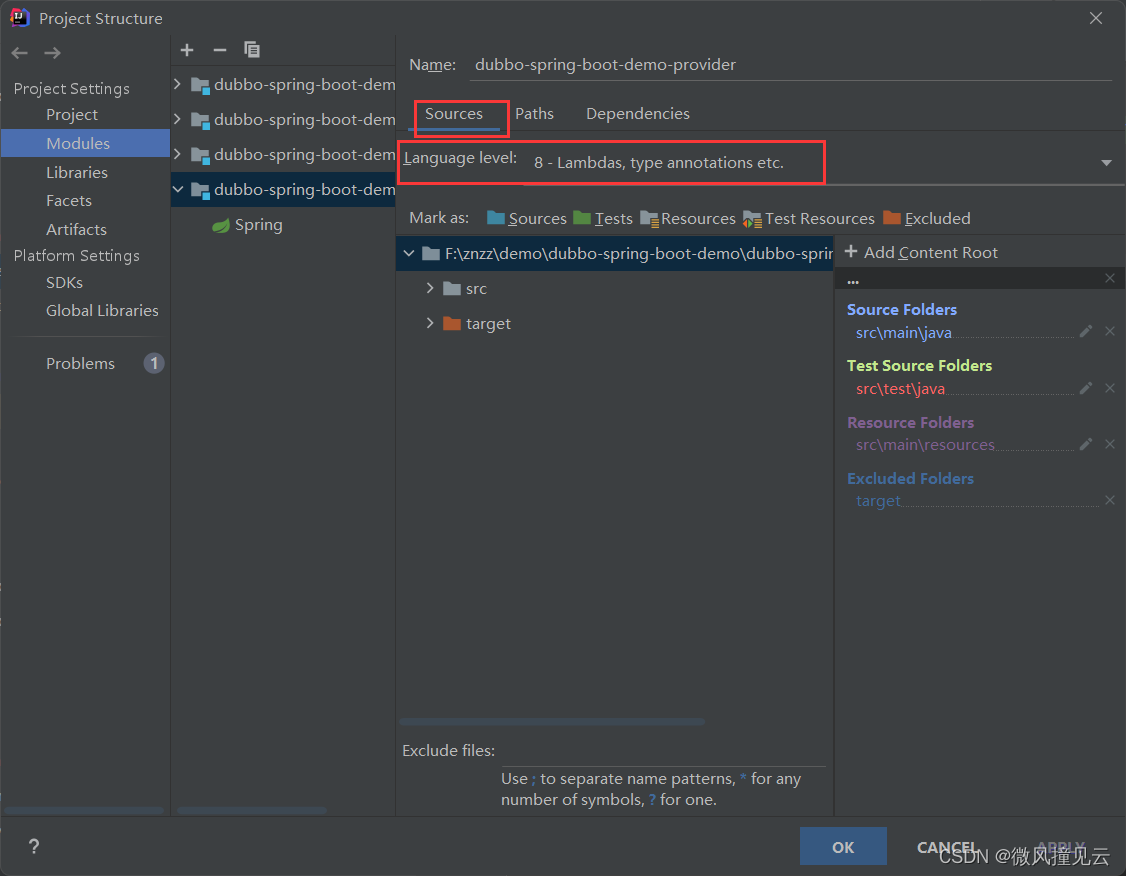This screenshot has height=876, width=1126.
Task: Remove src\test\java from Test Source Folders
Action: (1110, 388)
